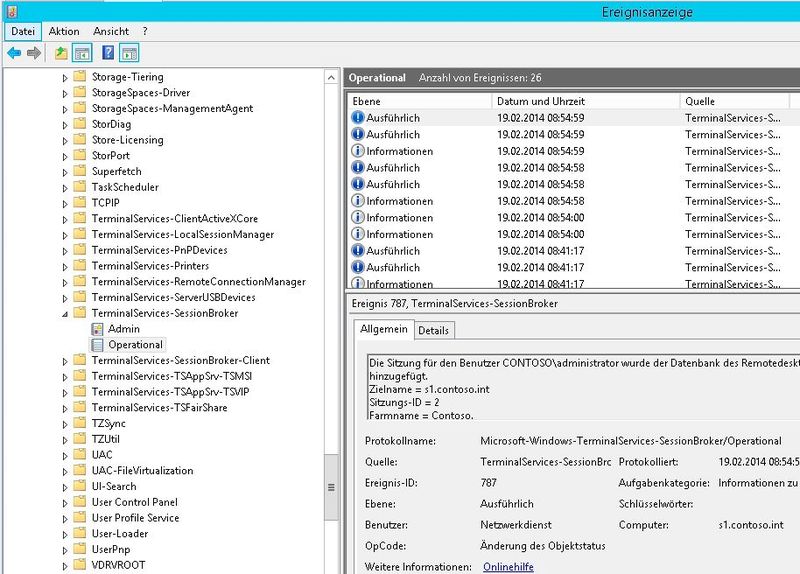800x574 pixels.
Task: Expand the StorageSpaces-Driver node
Action: pos(65,93)
